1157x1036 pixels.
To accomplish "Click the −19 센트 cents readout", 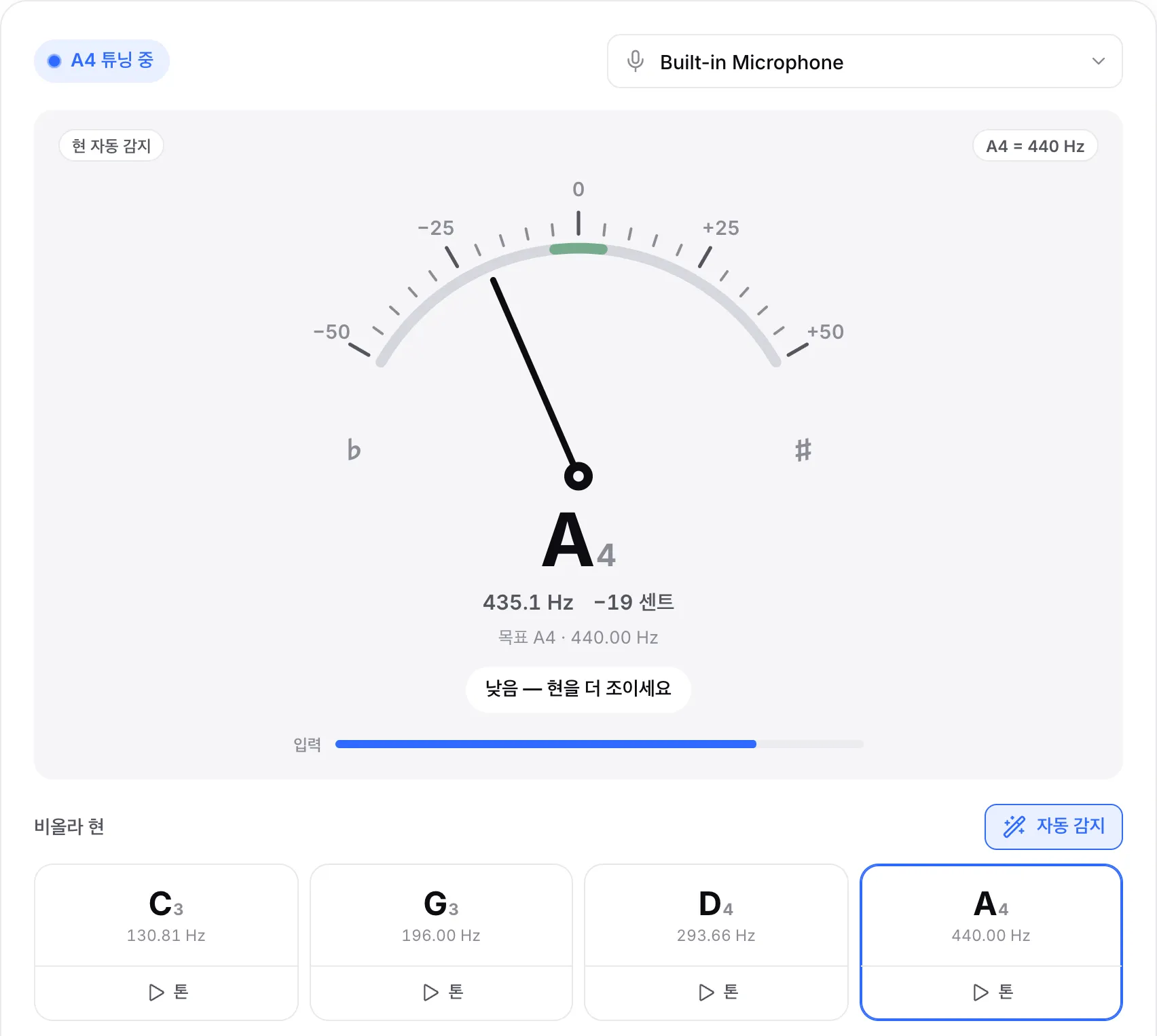I will (x=634, y=602).
